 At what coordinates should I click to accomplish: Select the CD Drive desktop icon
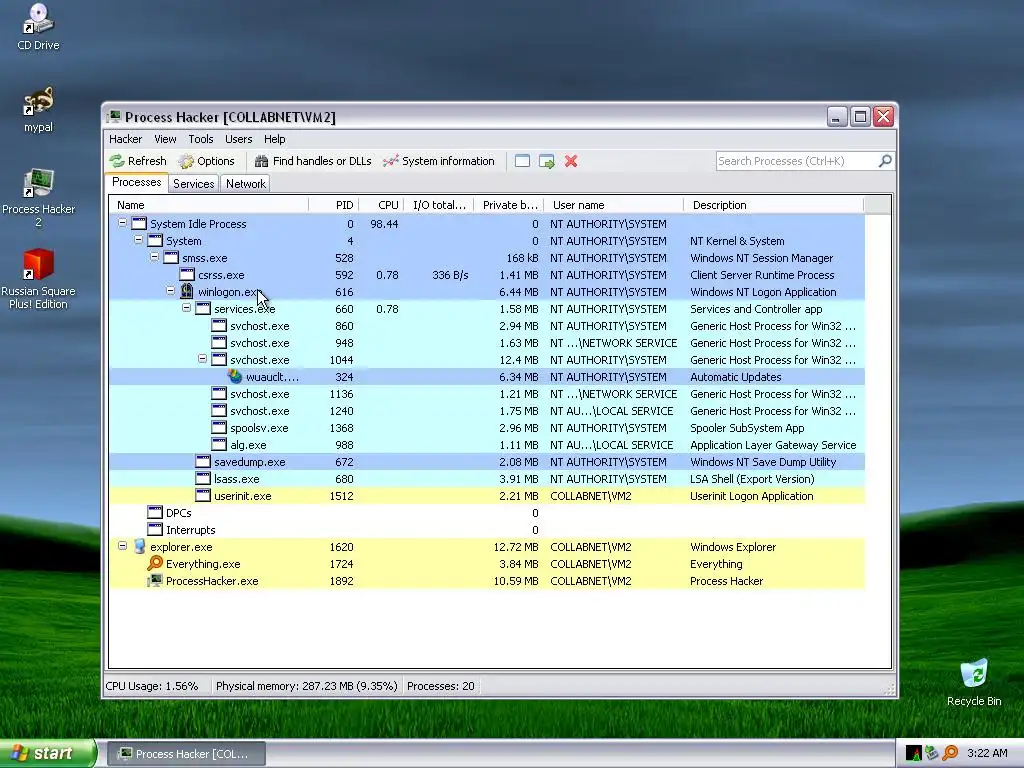coord(38,27)
